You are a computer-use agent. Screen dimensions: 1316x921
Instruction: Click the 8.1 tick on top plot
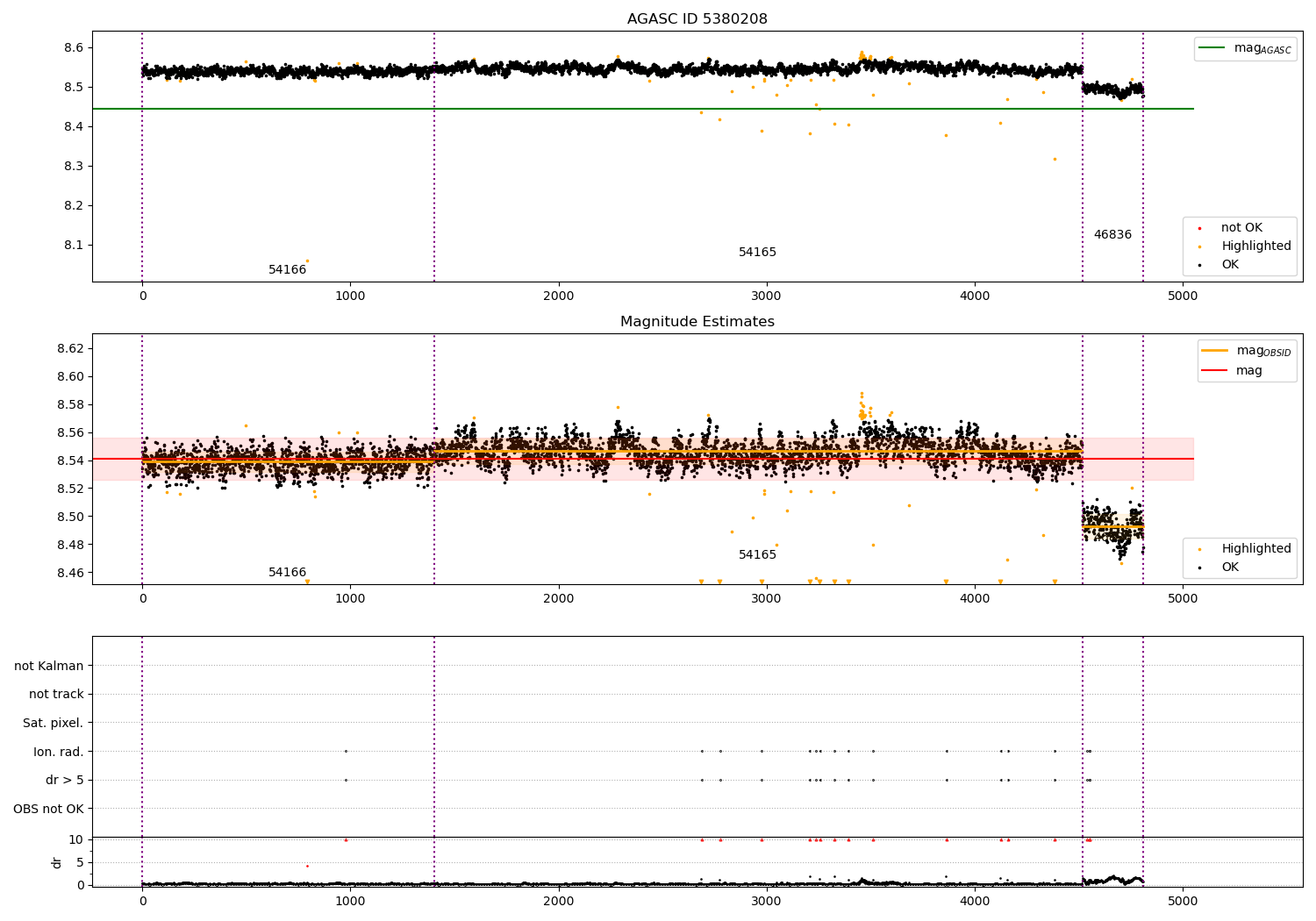coord(73,246)
